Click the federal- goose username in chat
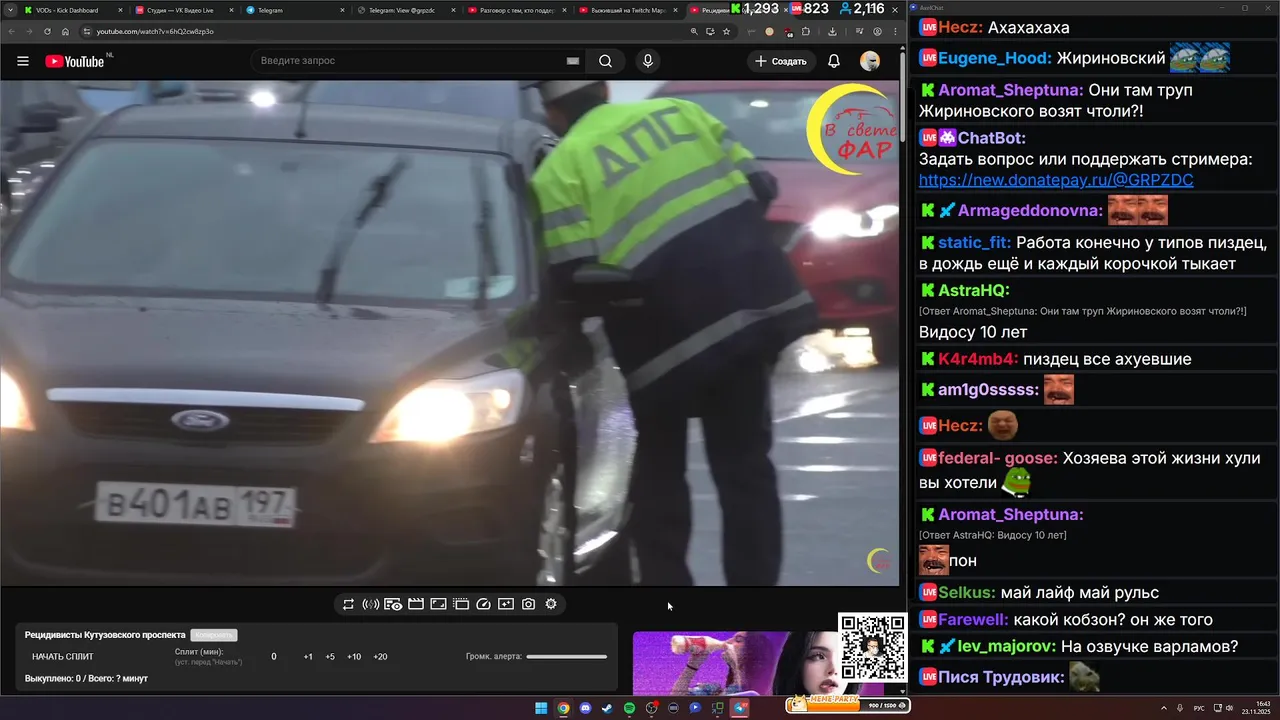The image size is (1280, 720). tap(997, 458)
